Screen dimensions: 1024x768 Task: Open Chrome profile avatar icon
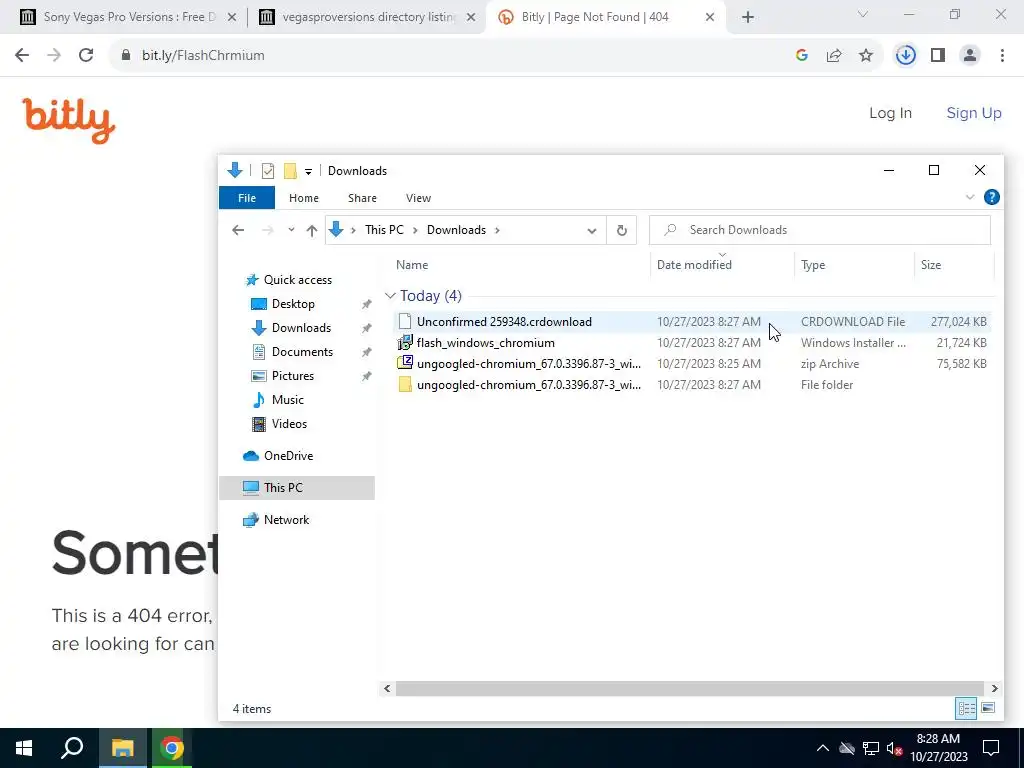tap(970, 56)
